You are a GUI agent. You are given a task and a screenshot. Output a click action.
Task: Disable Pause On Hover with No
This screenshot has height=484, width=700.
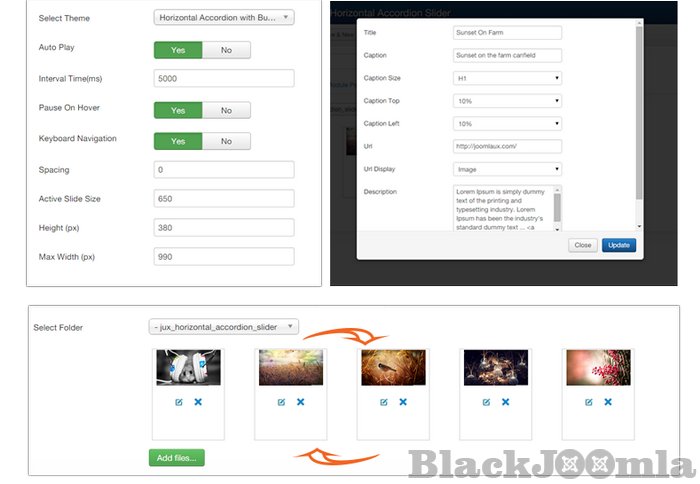pyautogui.click(x=226, y=110)
